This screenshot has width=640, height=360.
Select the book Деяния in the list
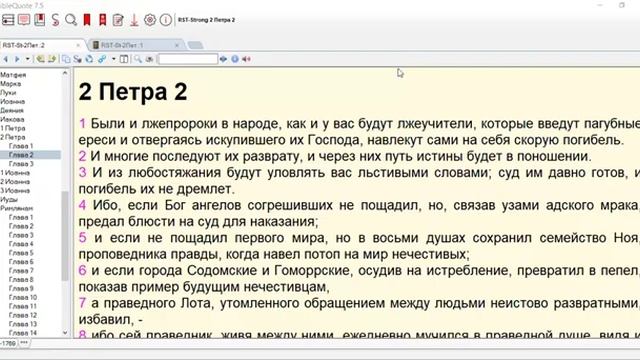pyautogui.click(x=12, y=111)
